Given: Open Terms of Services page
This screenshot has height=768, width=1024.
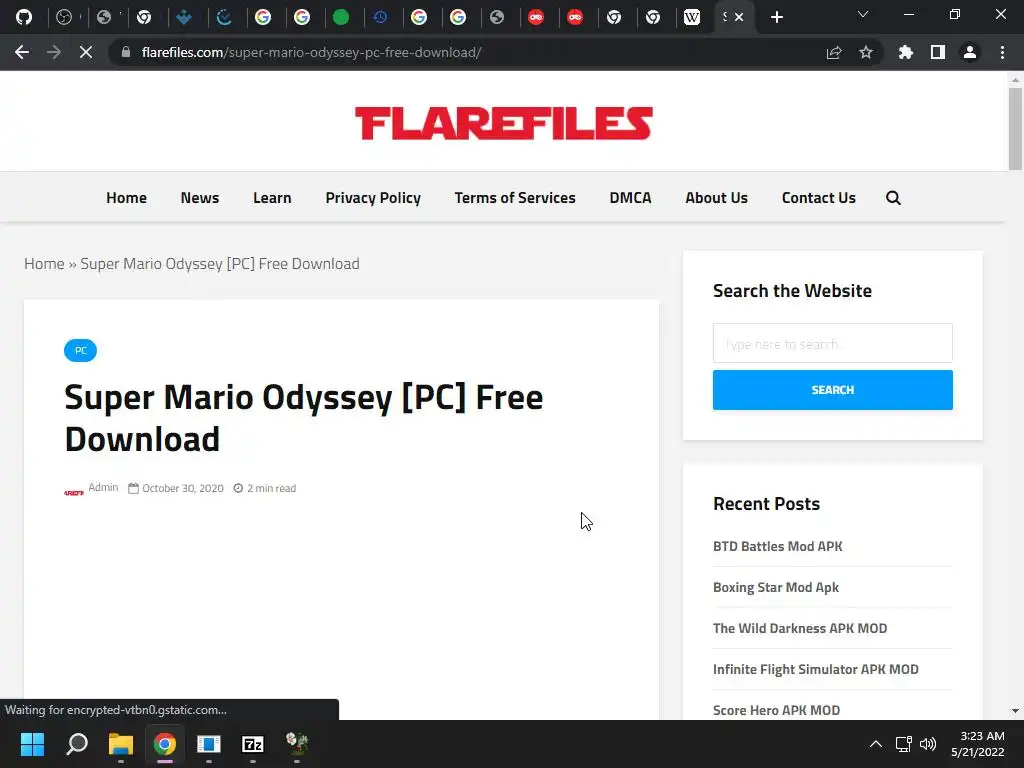Looking at the screenshot, I should 515,198.
